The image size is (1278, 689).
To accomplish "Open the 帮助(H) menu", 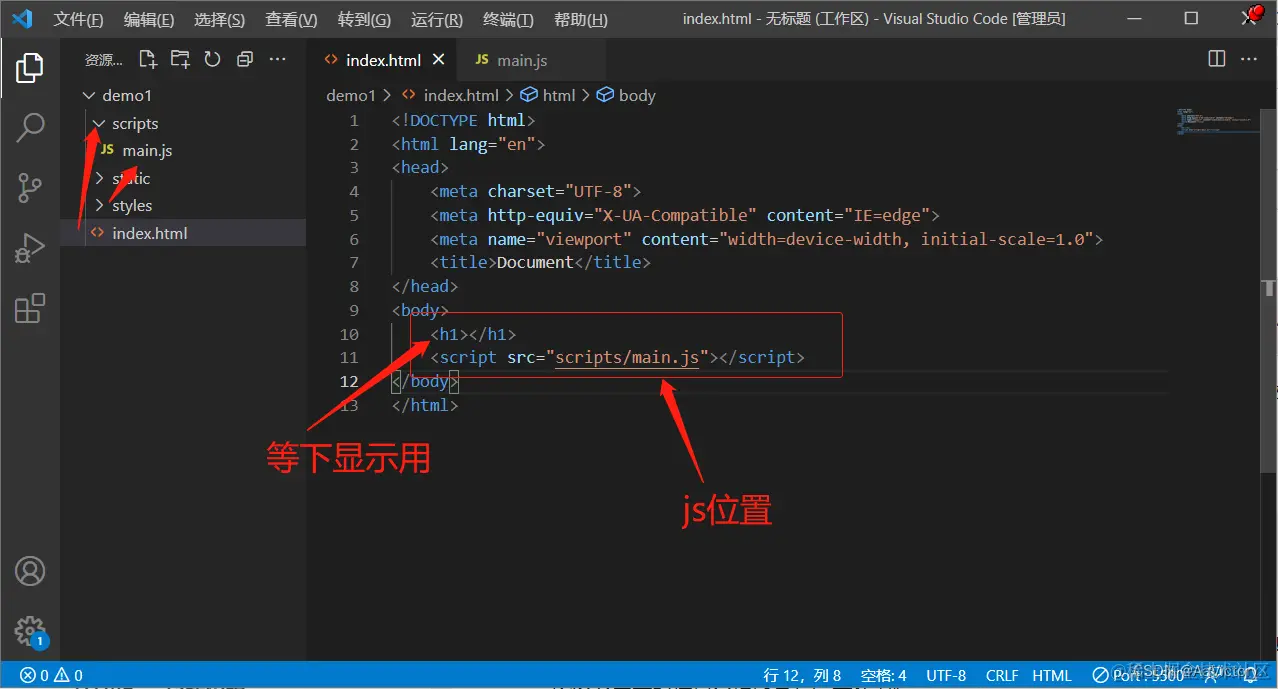I will pyautogui.click(x=580, y=19).
